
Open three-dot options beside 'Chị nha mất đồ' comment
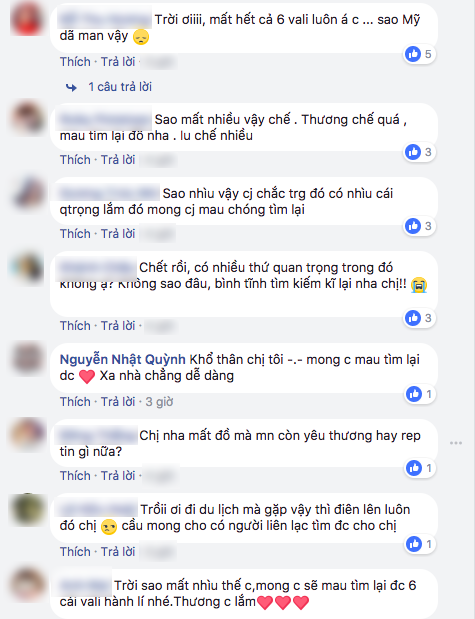(x=456, y=443)
